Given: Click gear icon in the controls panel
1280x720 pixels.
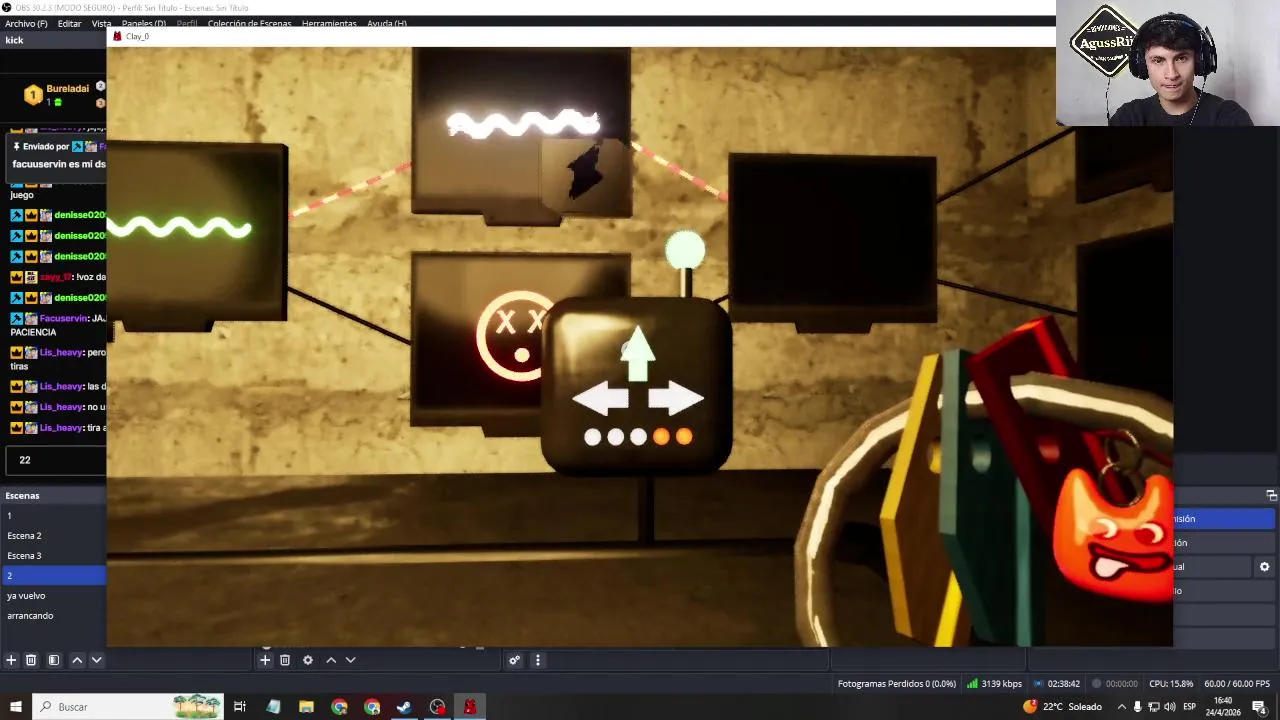Looking at the screenshot, I should pos(1264,567).
